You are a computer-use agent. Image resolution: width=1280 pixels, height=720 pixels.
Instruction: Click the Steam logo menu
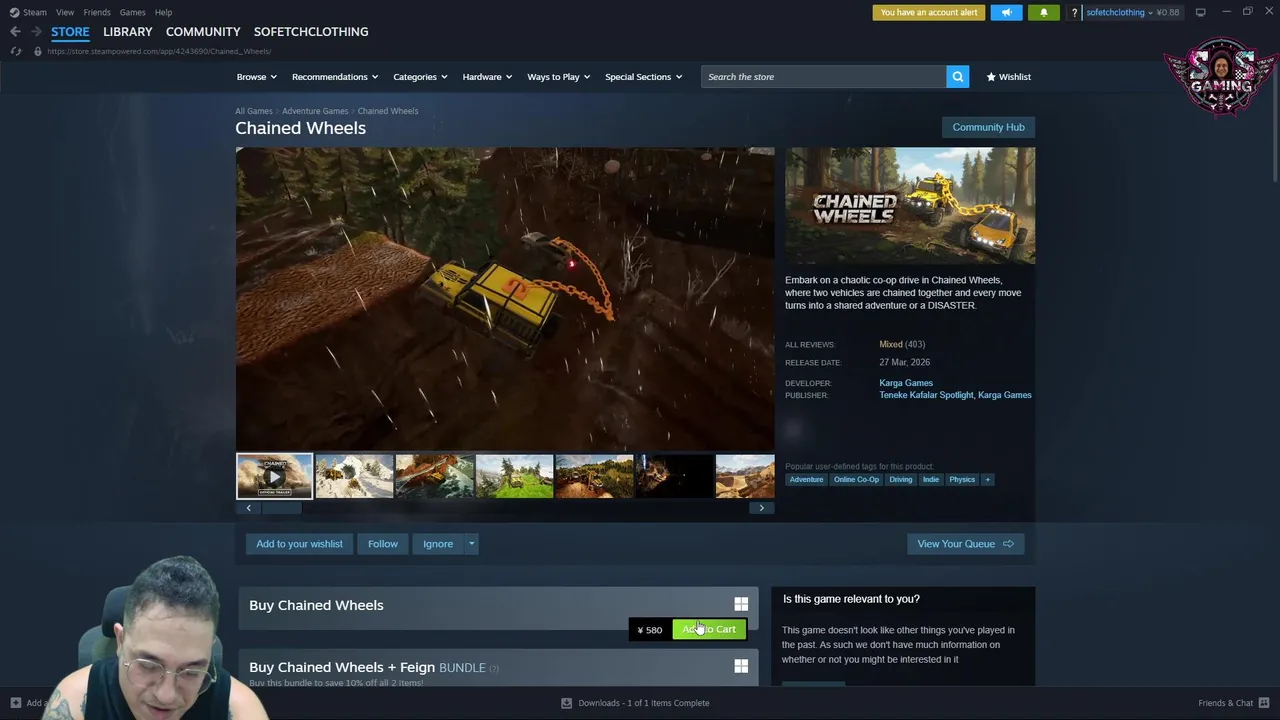pos(14,12)
